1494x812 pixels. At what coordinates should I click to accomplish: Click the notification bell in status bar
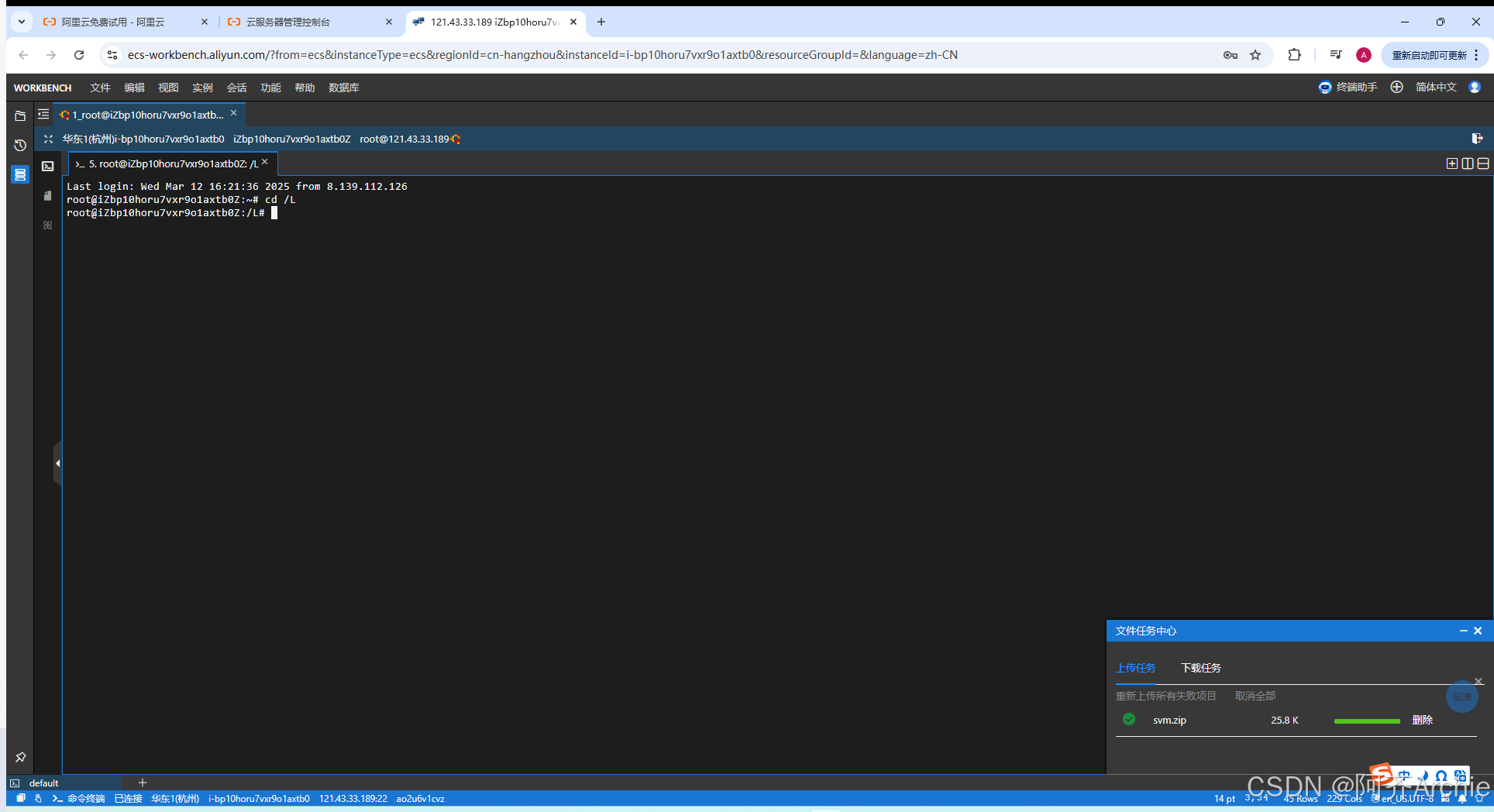tap(1462, 799)
